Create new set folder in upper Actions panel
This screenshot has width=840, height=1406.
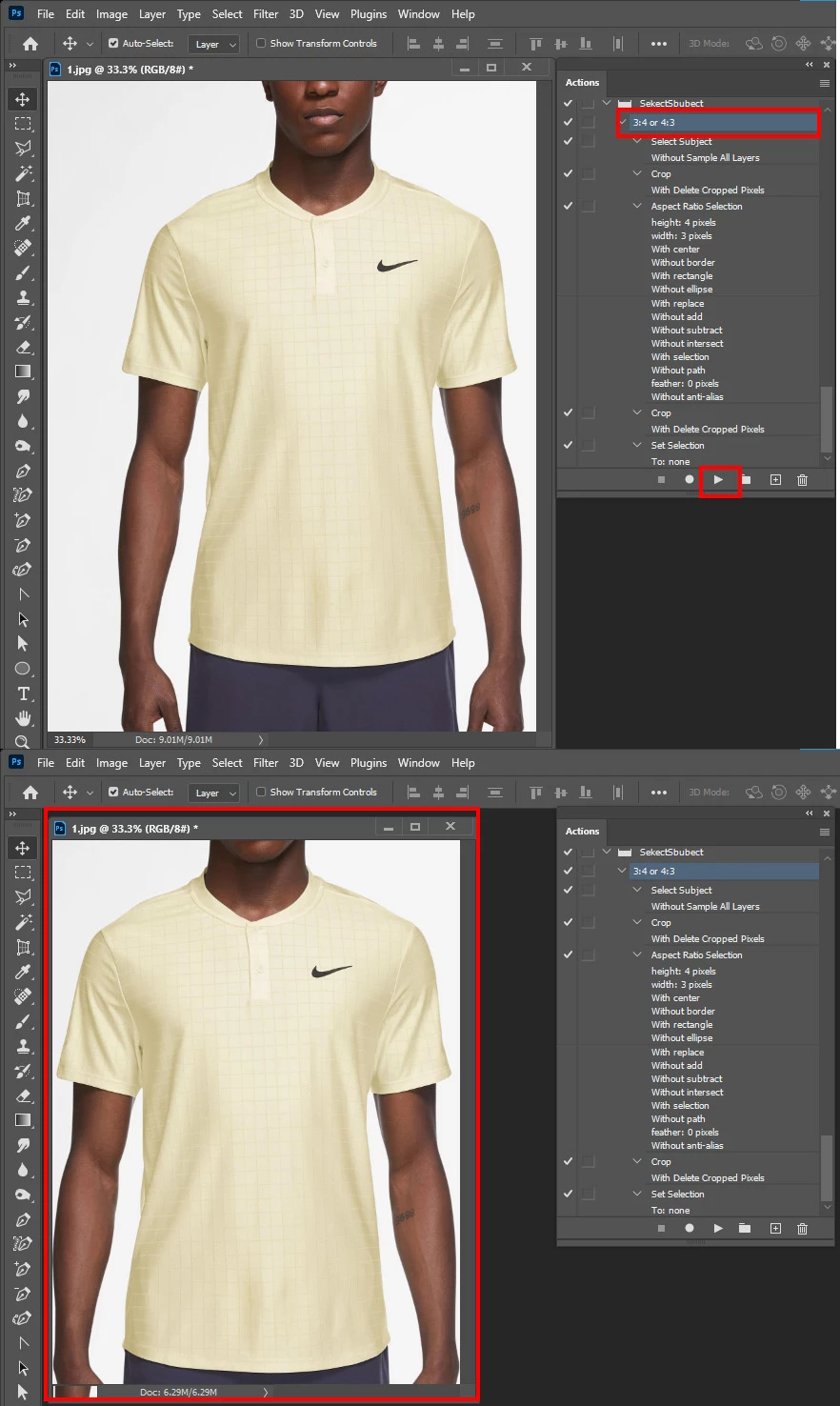[x=748, y=480]
